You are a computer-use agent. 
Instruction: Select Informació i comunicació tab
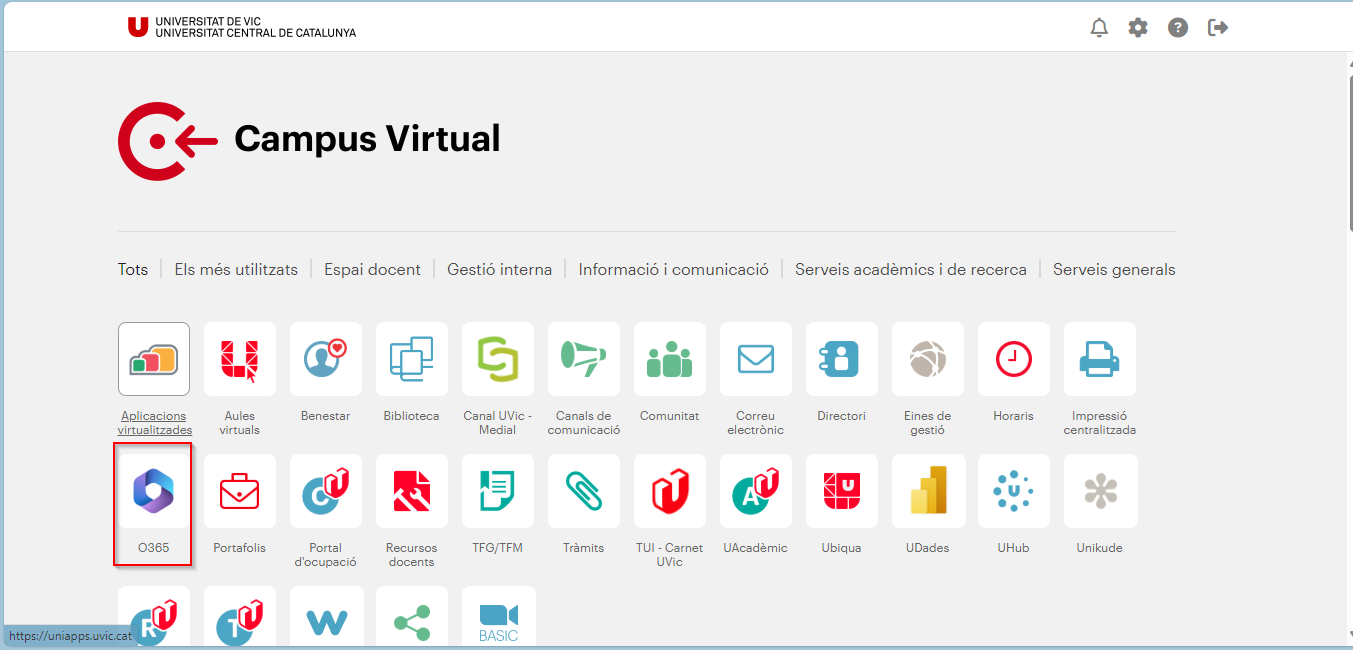point(674,269)
